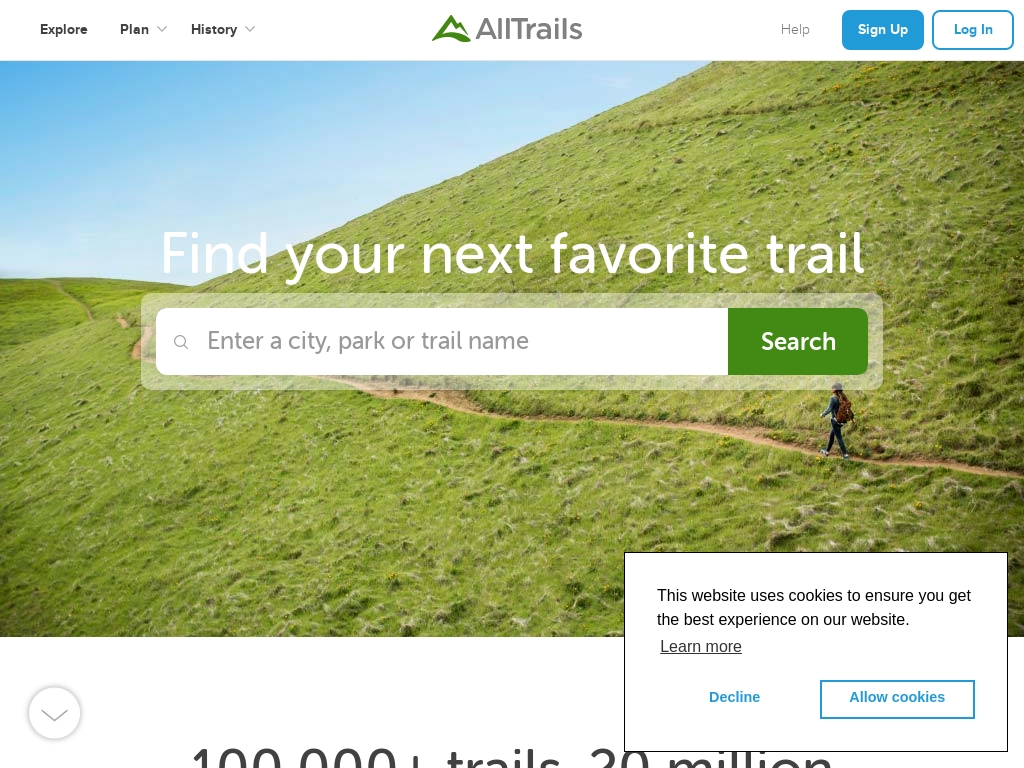Click the Log In button
Viewport: 1024px width, 768px height.
(x=972, y=30)
